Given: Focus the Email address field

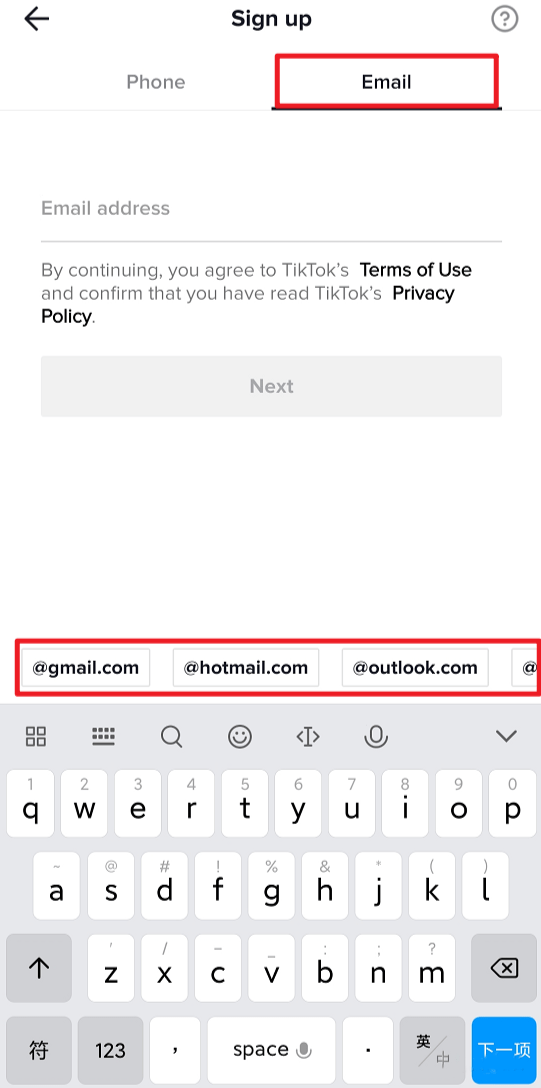Looking at the screenshot, I should 271,209.
